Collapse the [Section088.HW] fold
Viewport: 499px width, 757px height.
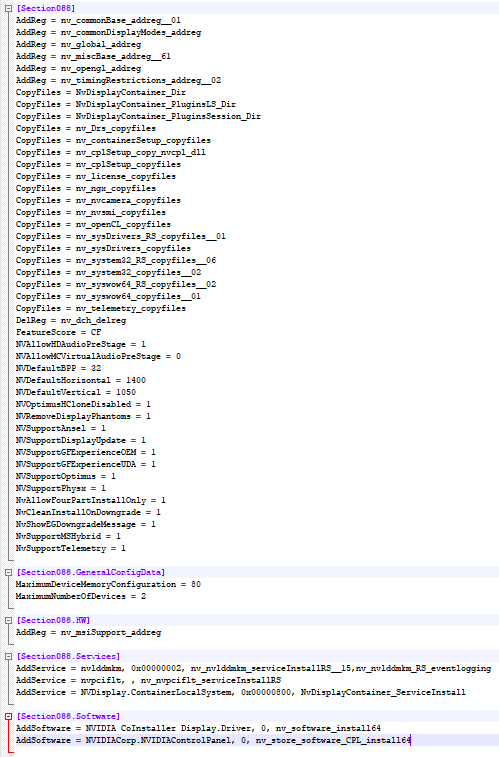8,620
